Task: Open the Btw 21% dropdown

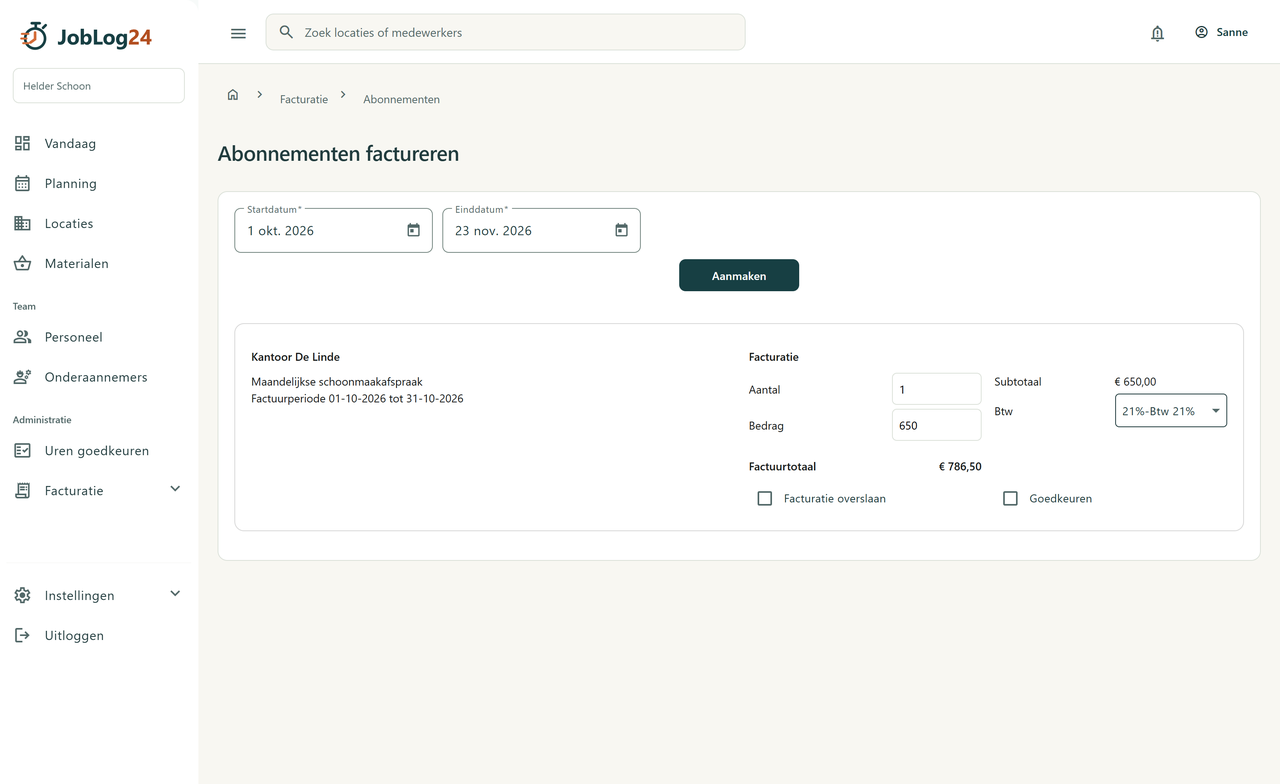Action: (x=1171, y=411)
